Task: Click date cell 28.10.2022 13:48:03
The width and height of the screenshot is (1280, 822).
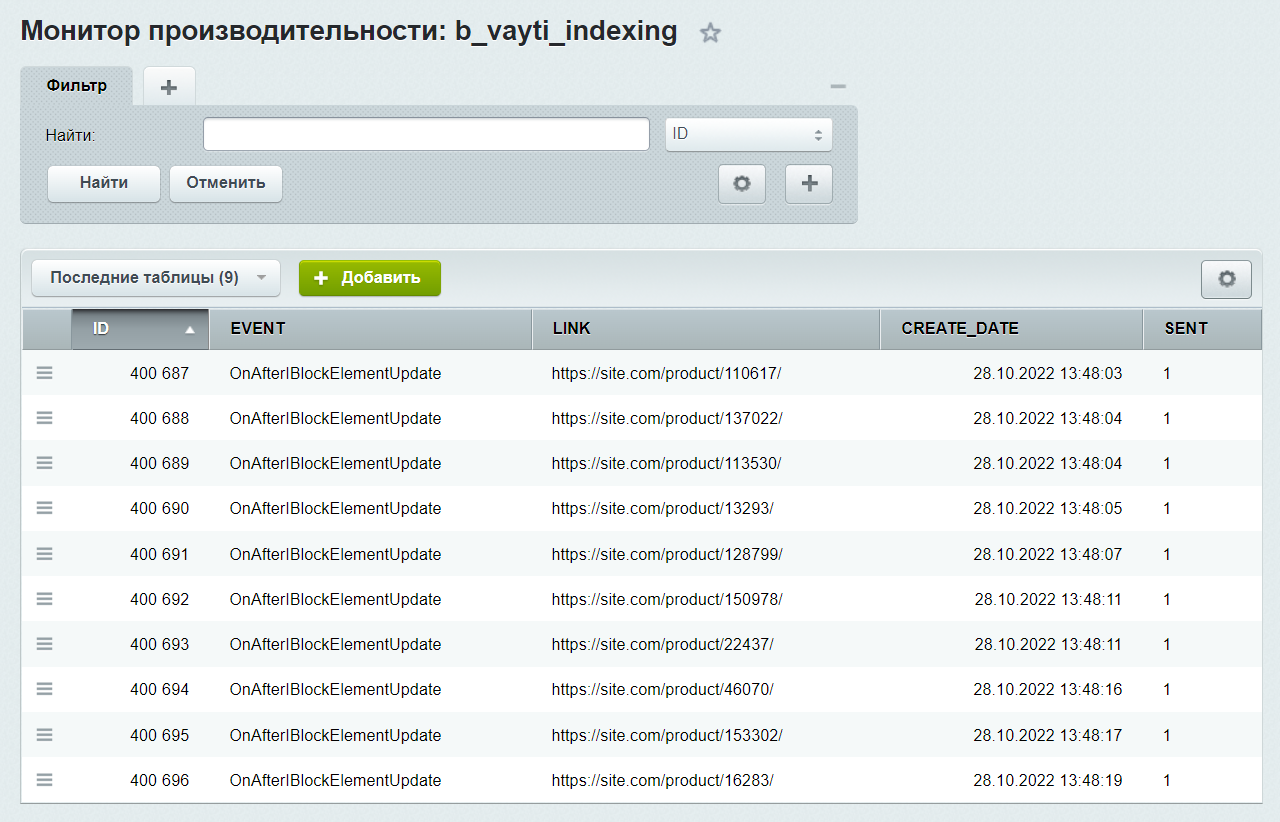Action: 1048,373
